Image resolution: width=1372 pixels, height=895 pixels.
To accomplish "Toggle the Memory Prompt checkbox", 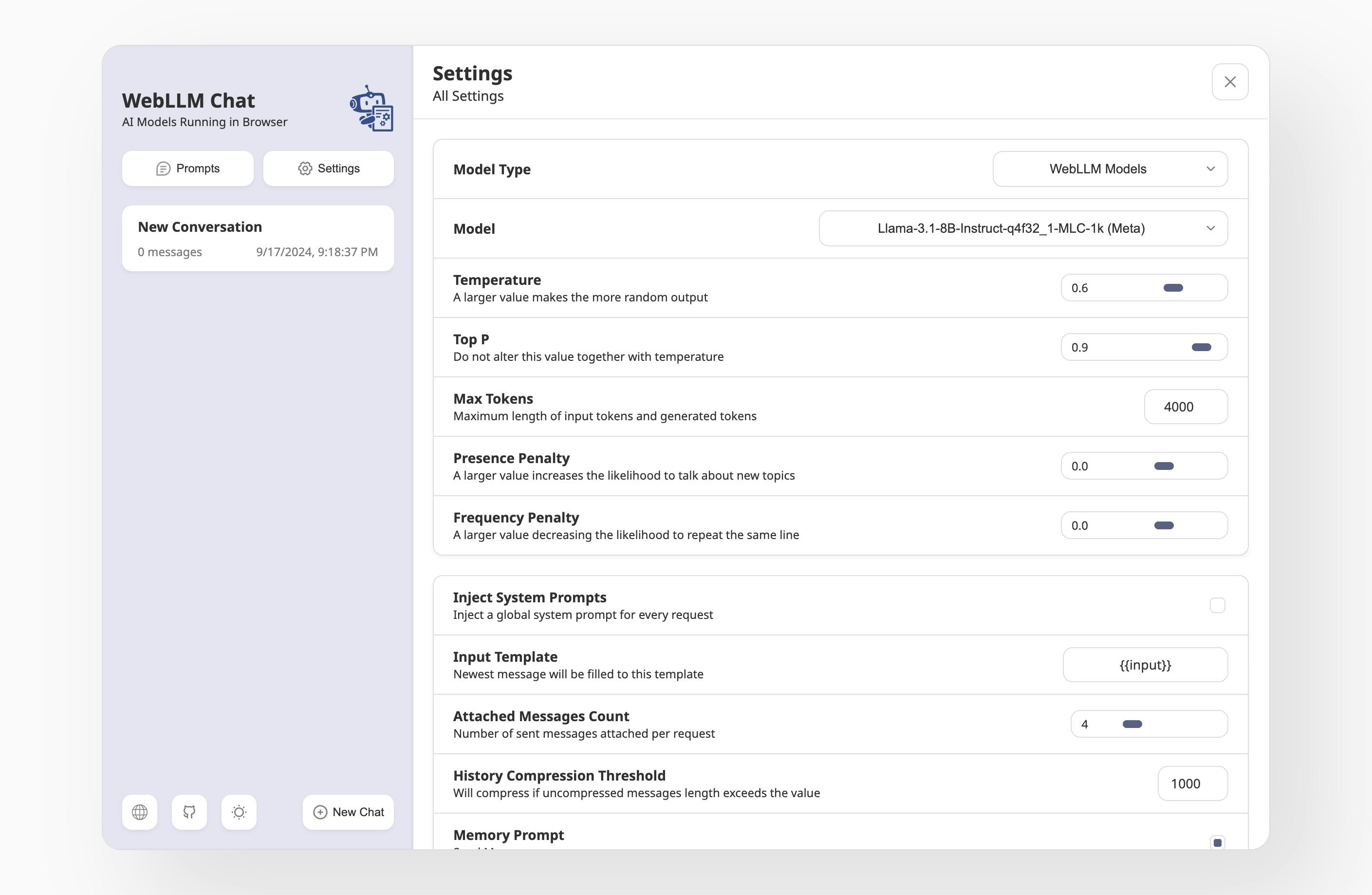I will tap(1217, 842).
